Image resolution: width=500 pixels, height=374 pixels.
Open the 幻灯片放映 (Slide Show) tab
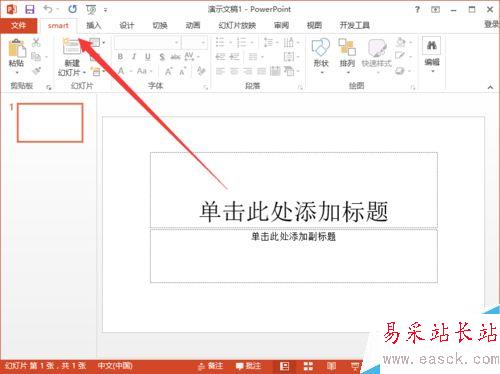237,25
